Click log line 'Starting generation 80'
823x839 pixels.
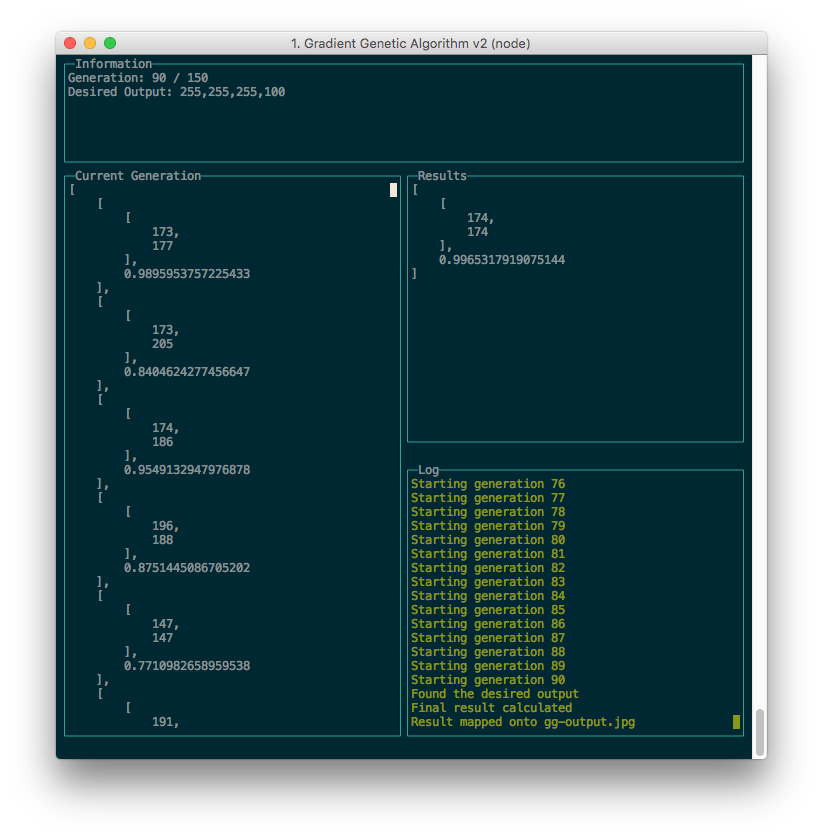488,540
